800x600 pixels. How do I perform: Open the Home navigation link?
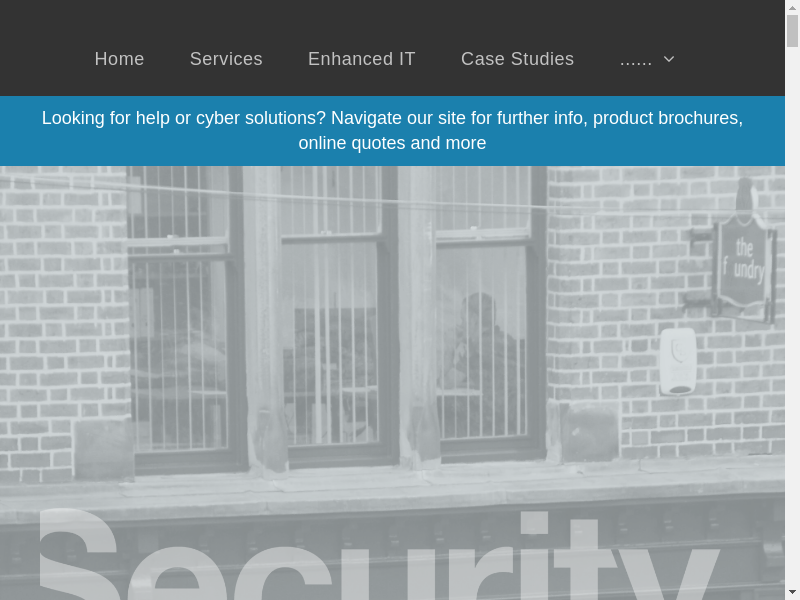119,59
